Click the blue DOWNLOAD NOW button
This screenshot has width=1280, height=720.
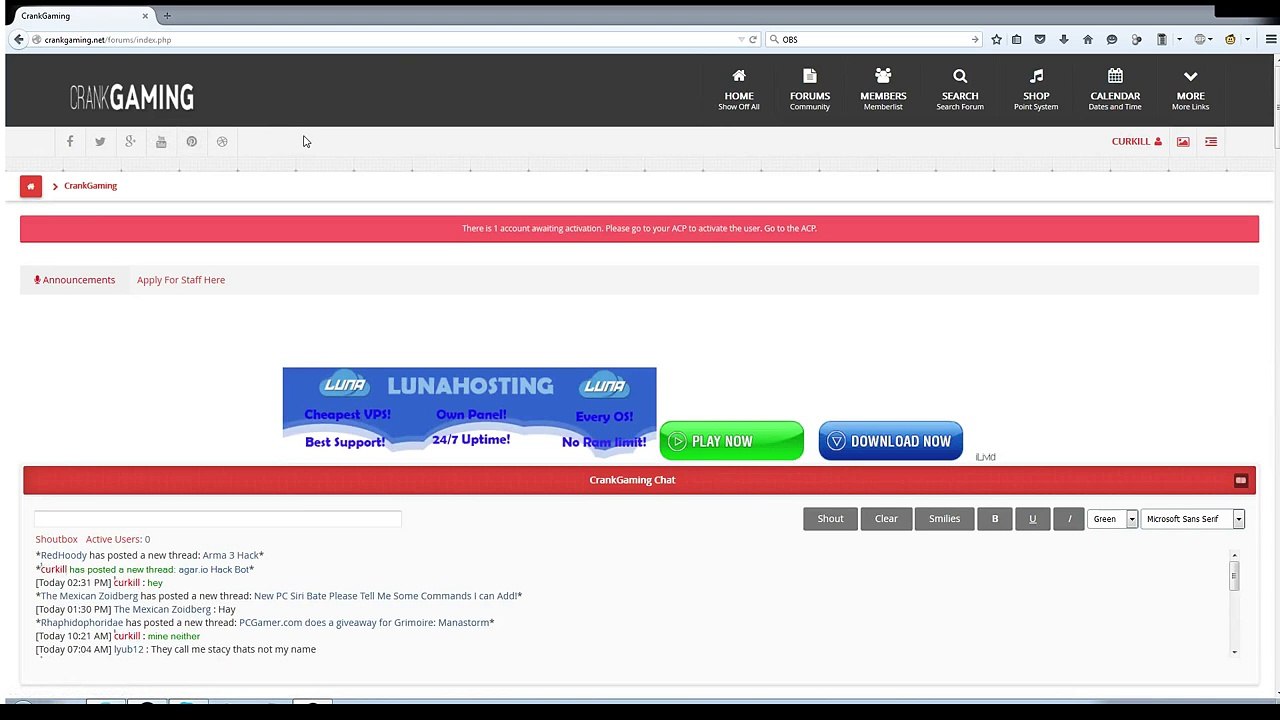coord(891,441)
